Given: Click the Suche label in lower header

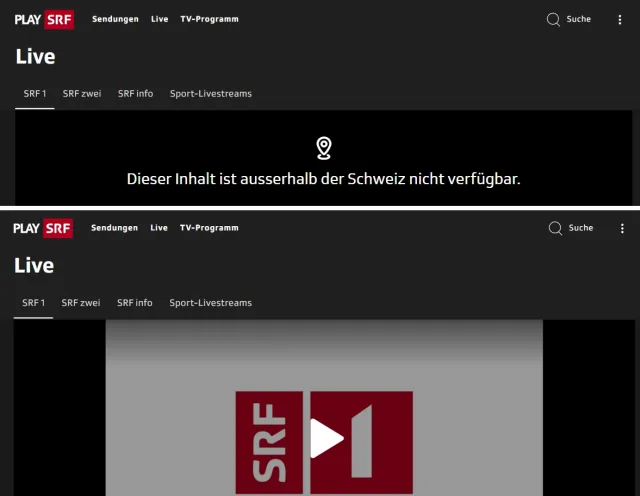Looking at the screenshot, I should (581, 228).
